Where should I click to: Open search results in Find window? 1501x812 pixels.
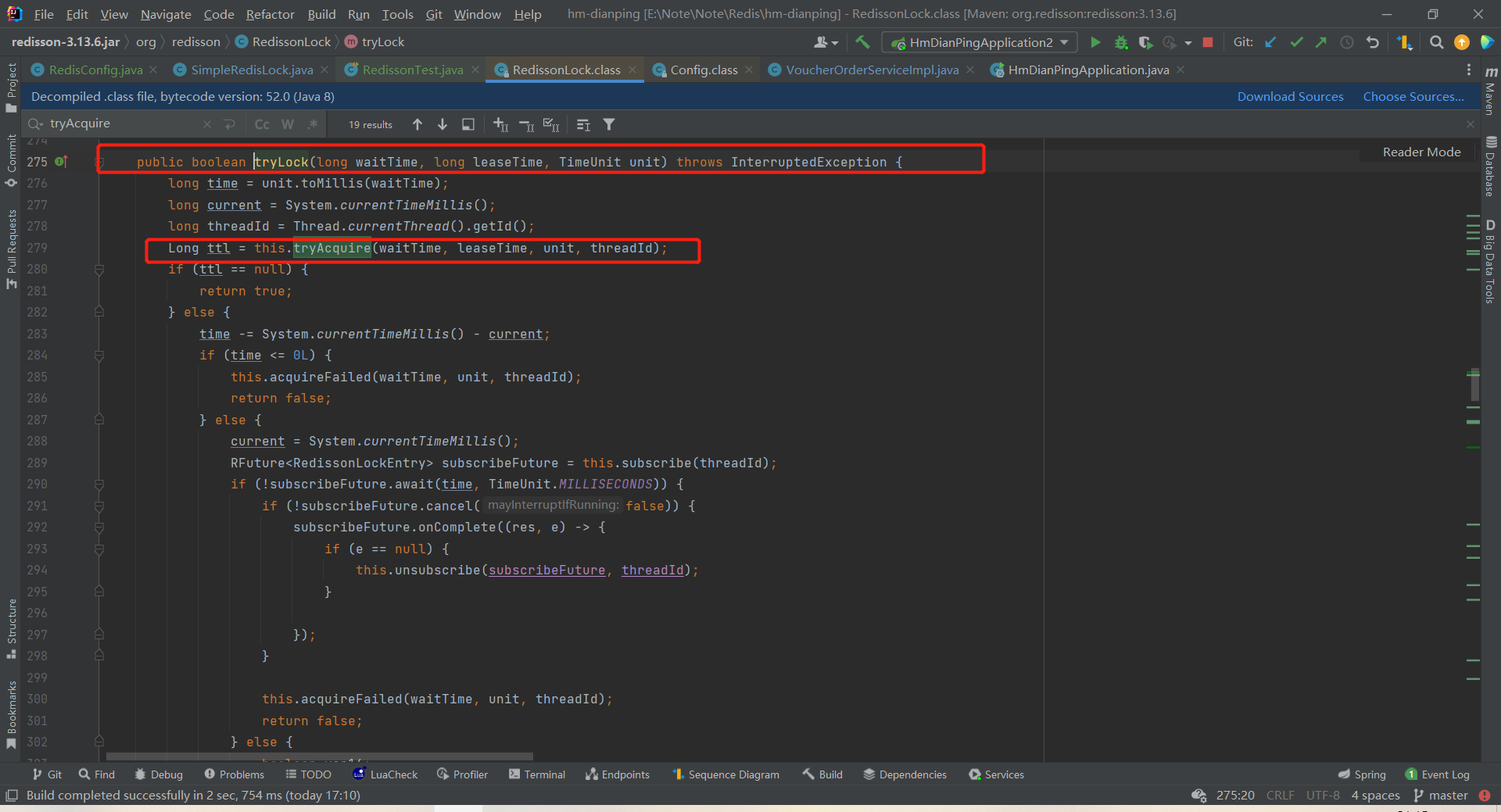tap(467, 124)
